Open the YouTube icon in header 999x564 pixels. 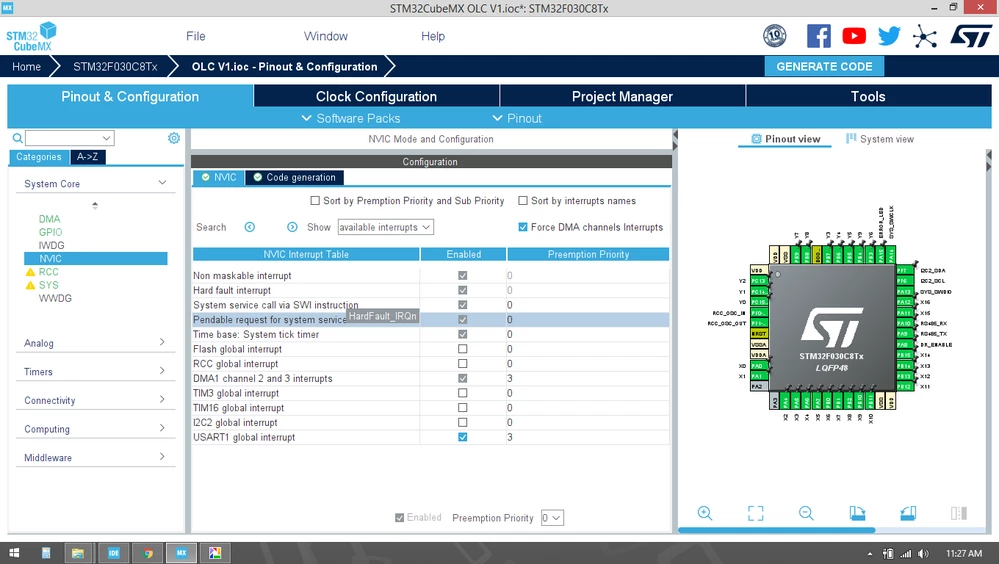(x=854, y=36)
